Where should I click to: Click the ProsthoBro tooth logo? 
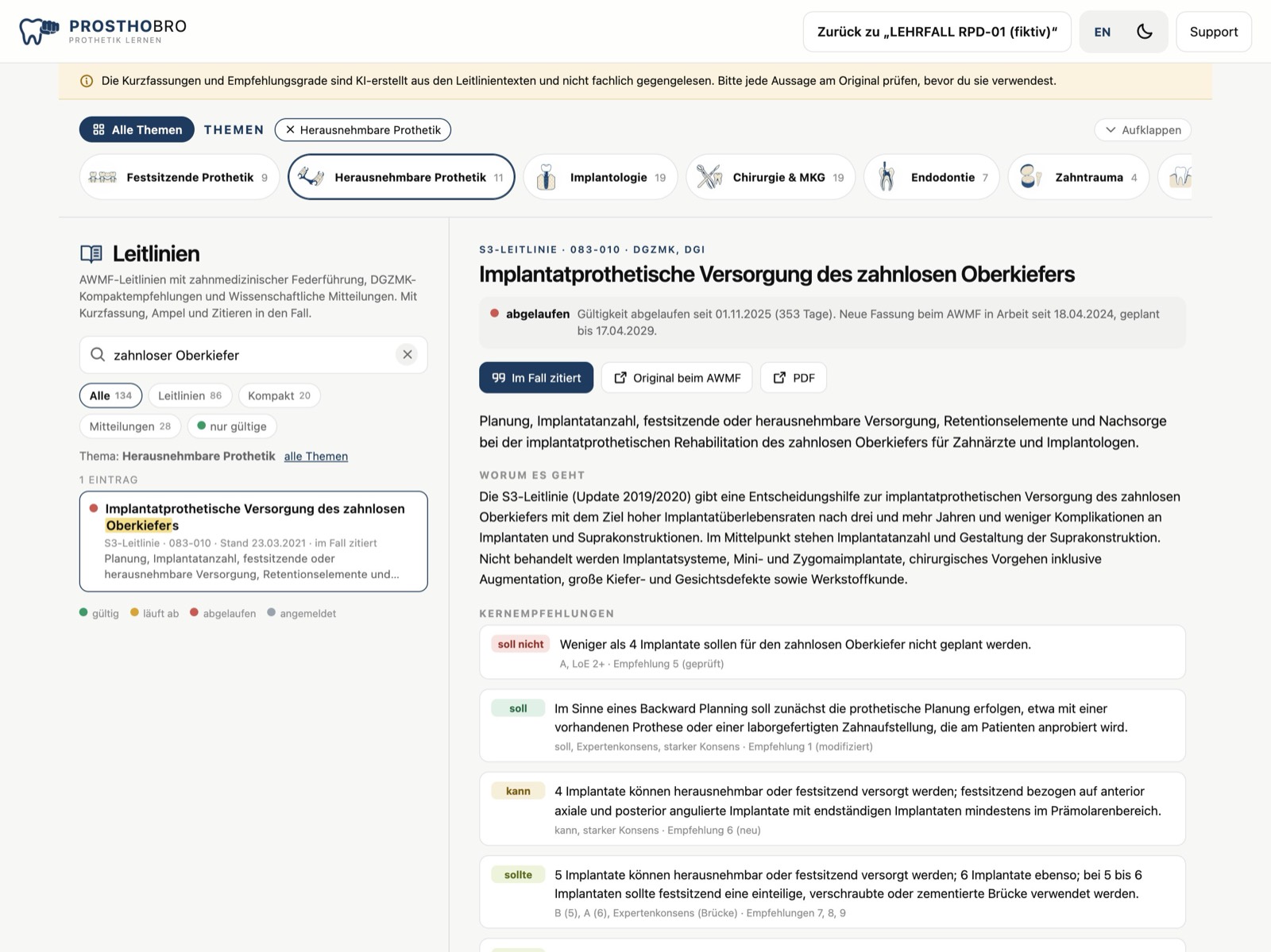click(39, 31)
